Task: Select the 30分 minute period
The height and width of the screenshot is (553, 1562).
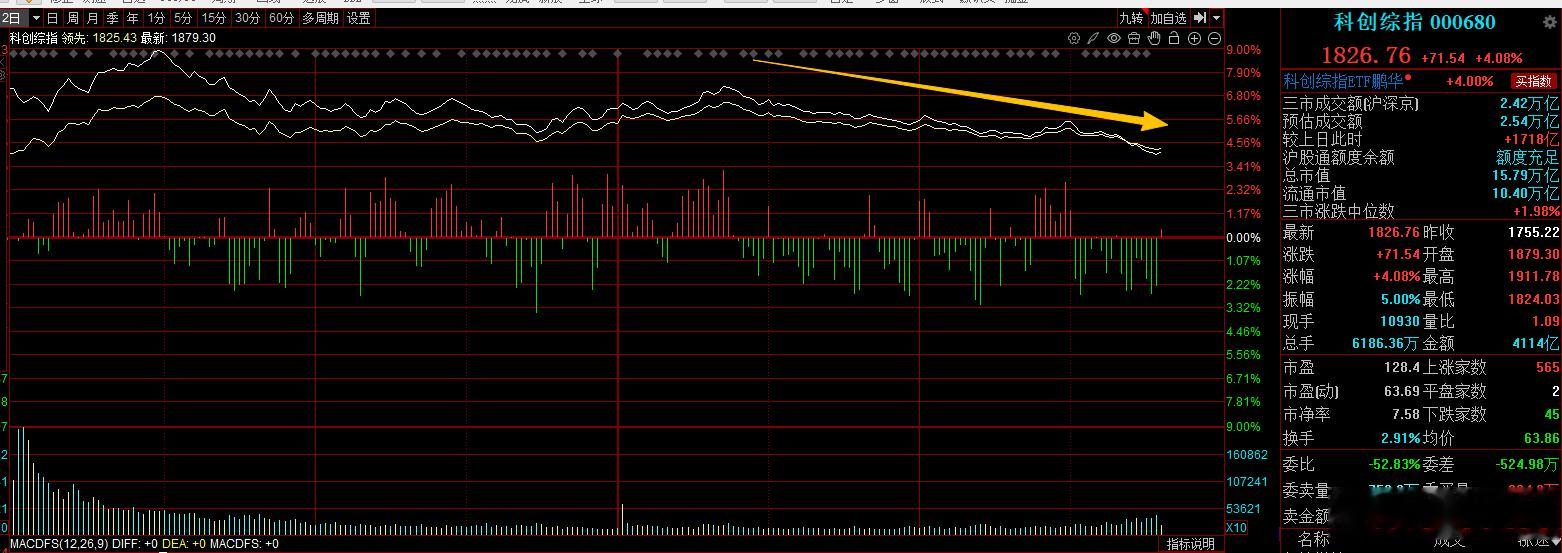Action: (x=247, y=18)
